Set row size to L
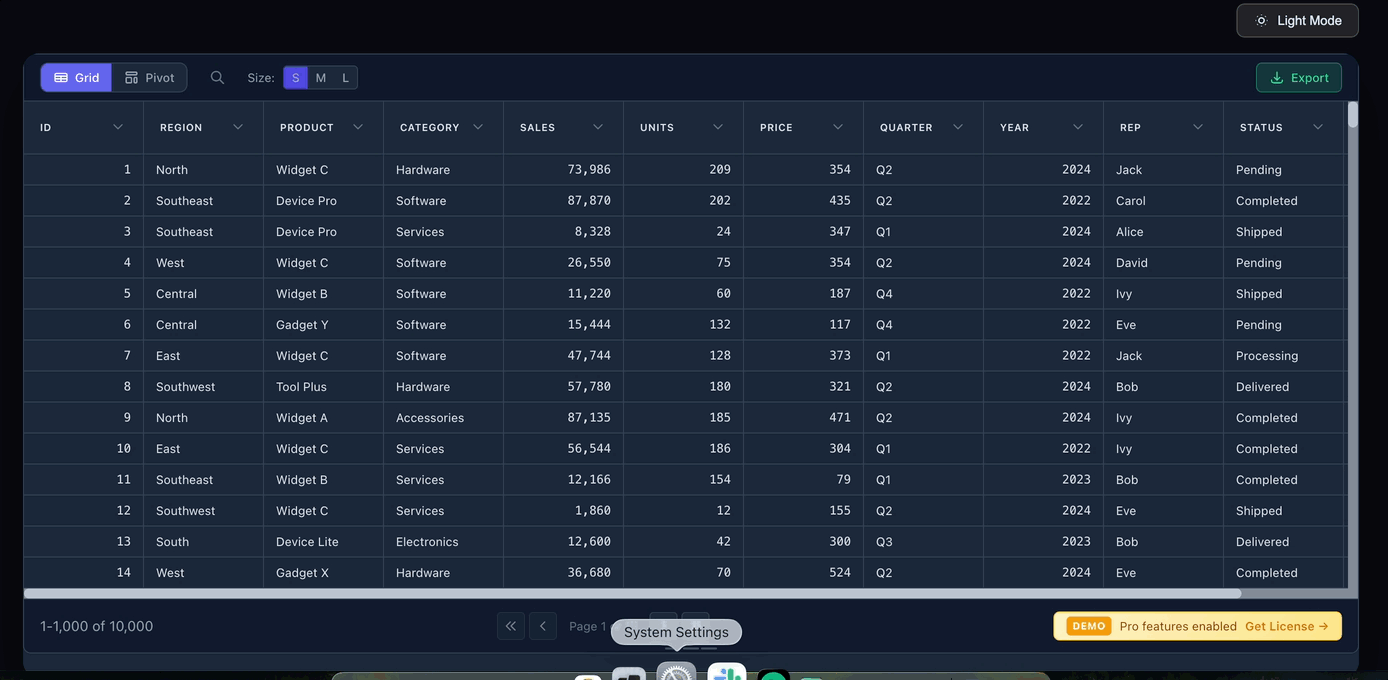1388x680 pixels. pyautogui.click(x=345, y=78)
